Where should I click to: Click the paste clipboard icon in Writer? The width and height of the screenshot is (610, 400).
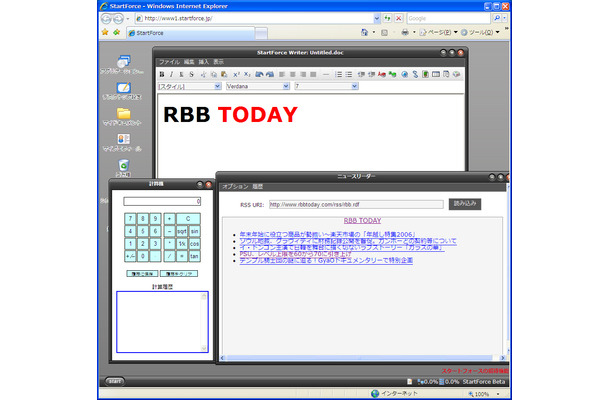(224, 74)
